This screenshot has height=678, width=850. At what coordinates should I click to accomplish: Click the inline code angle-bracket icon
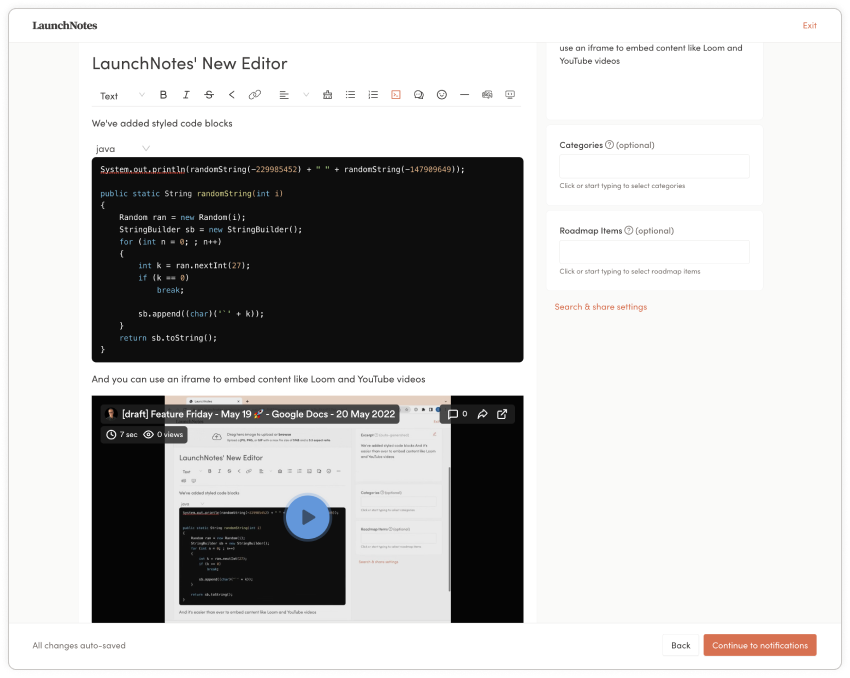(231, 95)
